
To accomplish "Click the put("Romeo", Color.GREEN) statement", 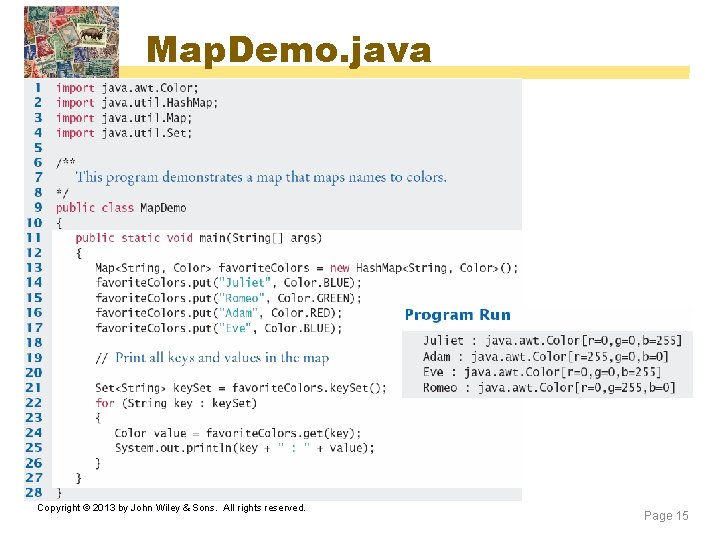I will [228, 298].
